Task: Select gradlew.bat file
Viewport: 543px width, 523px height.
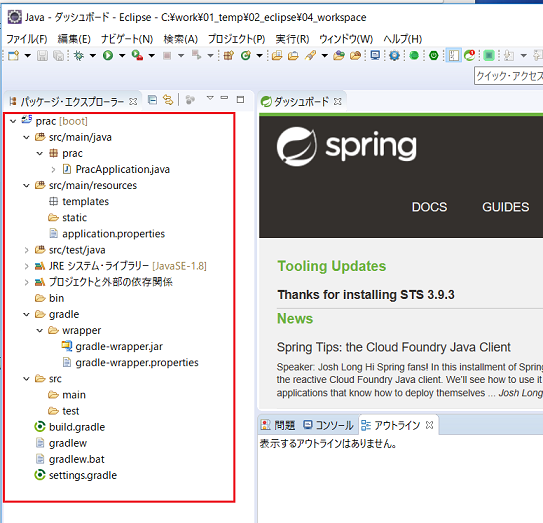Action: 70,459
